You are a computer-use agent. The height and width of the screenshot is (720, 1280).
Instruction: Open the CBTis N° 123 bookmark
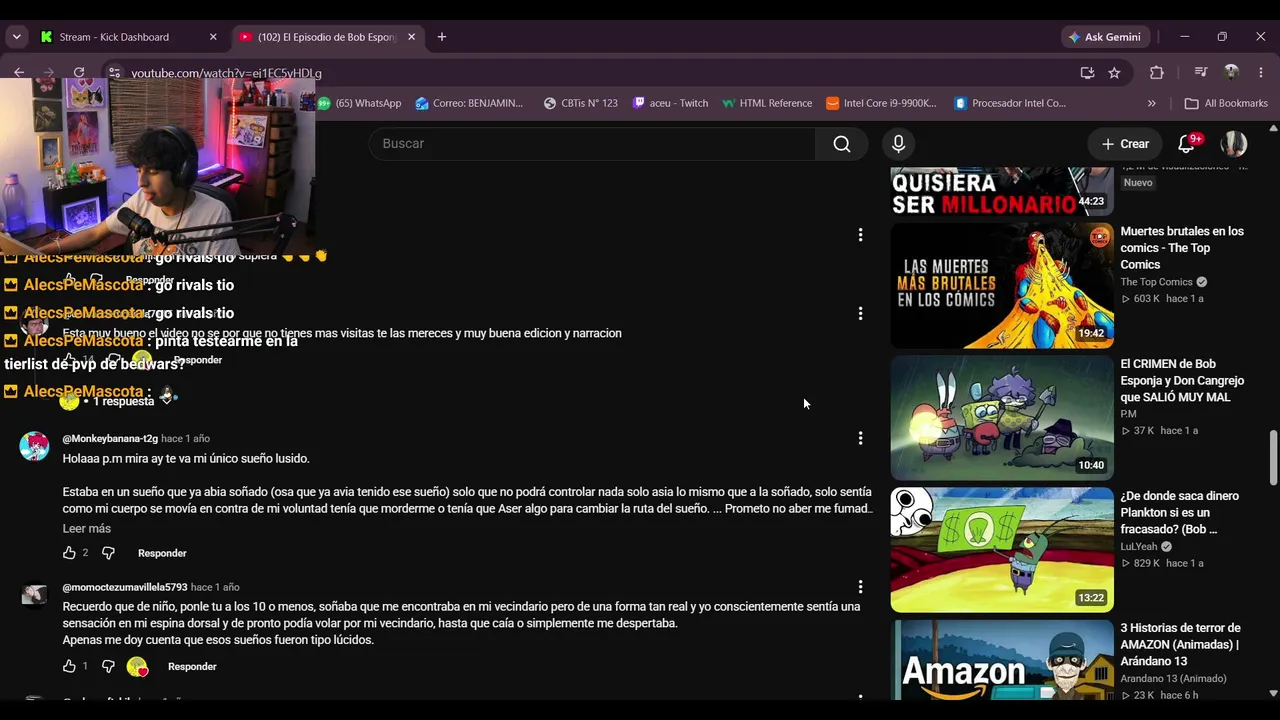[580, 103]
